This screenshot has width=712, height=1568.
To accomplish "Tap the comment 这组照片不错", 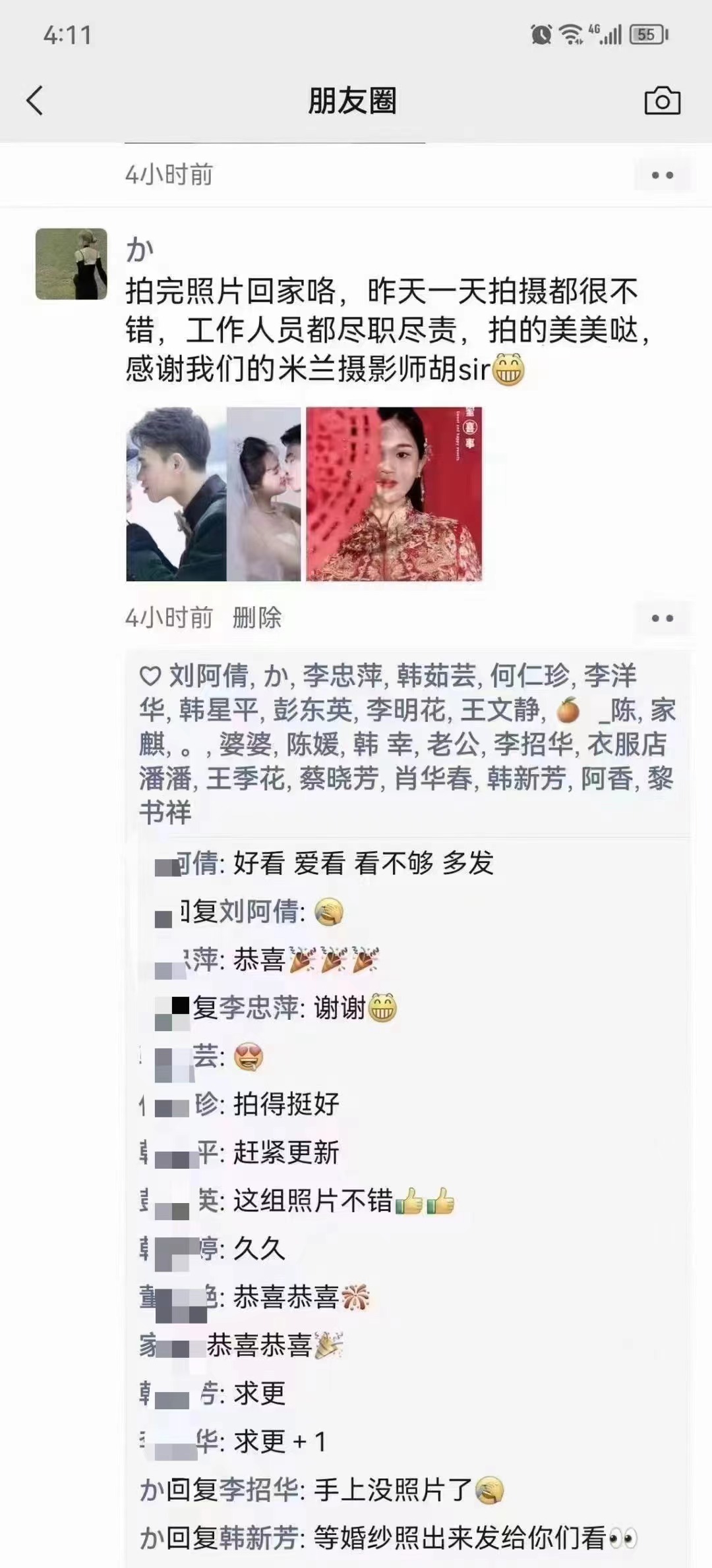I will [x=344, y=1200].
